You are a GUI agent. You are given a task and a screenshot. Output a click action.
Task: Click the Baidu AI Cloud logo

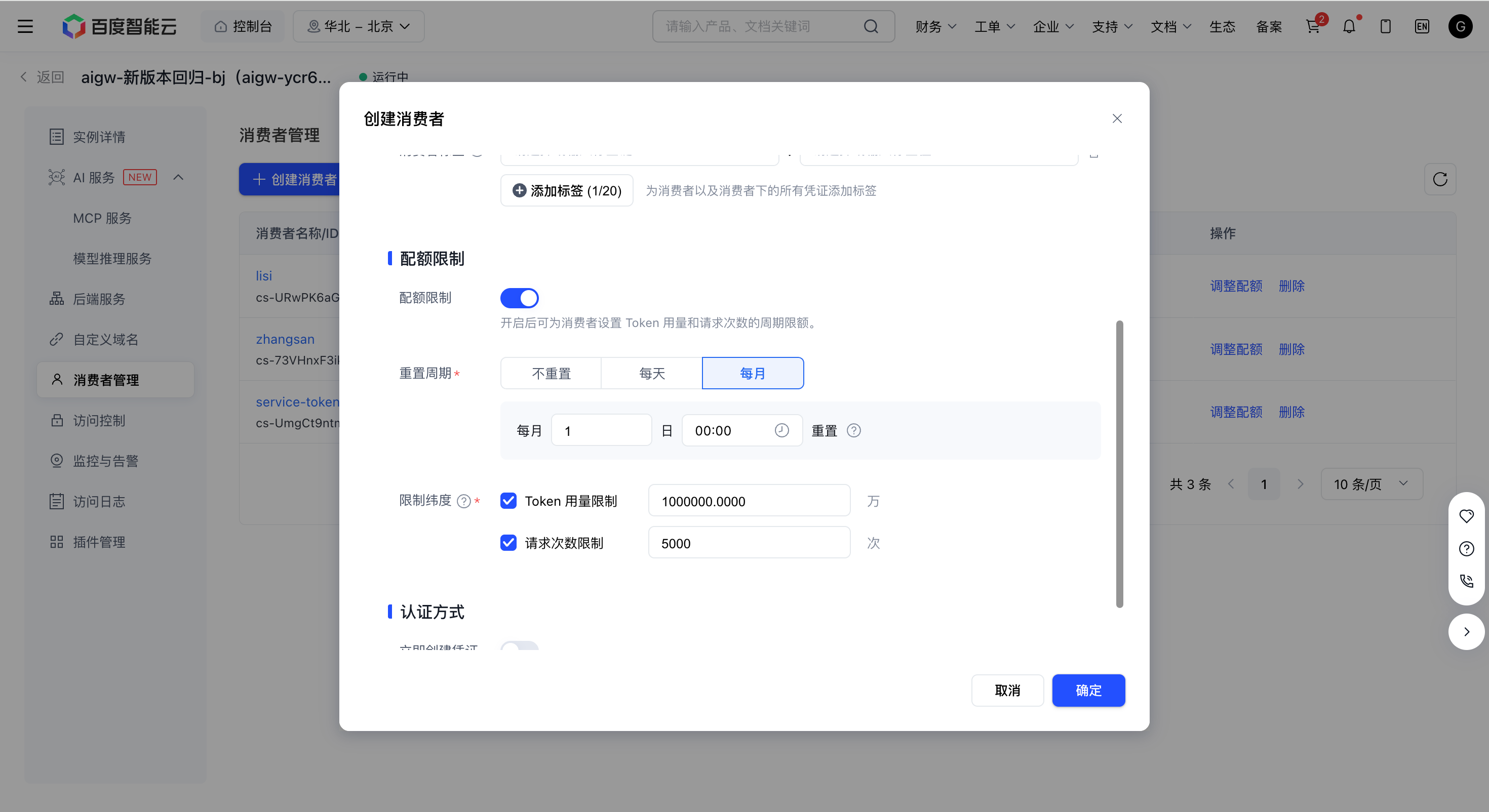tap(120, 27)
